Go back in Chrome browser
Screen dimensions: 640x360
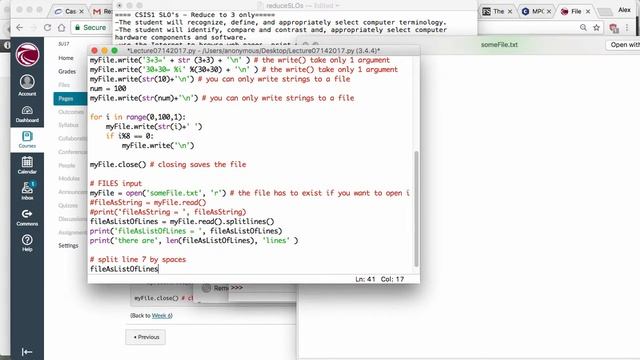(20, 27)
